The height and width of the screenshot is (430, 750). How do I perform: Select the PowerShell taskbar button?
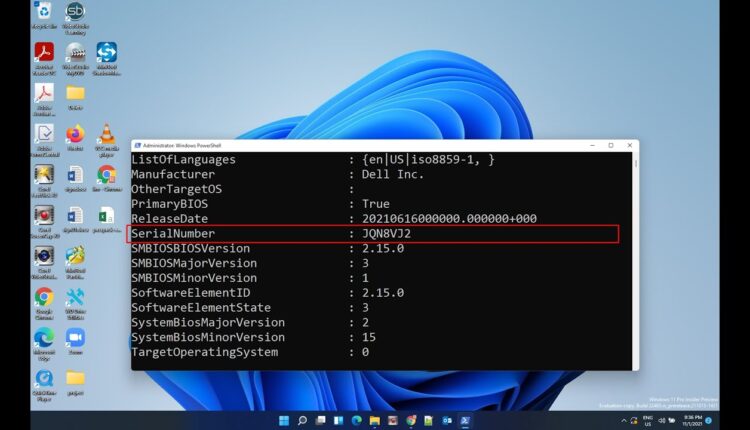coord(465,420)
